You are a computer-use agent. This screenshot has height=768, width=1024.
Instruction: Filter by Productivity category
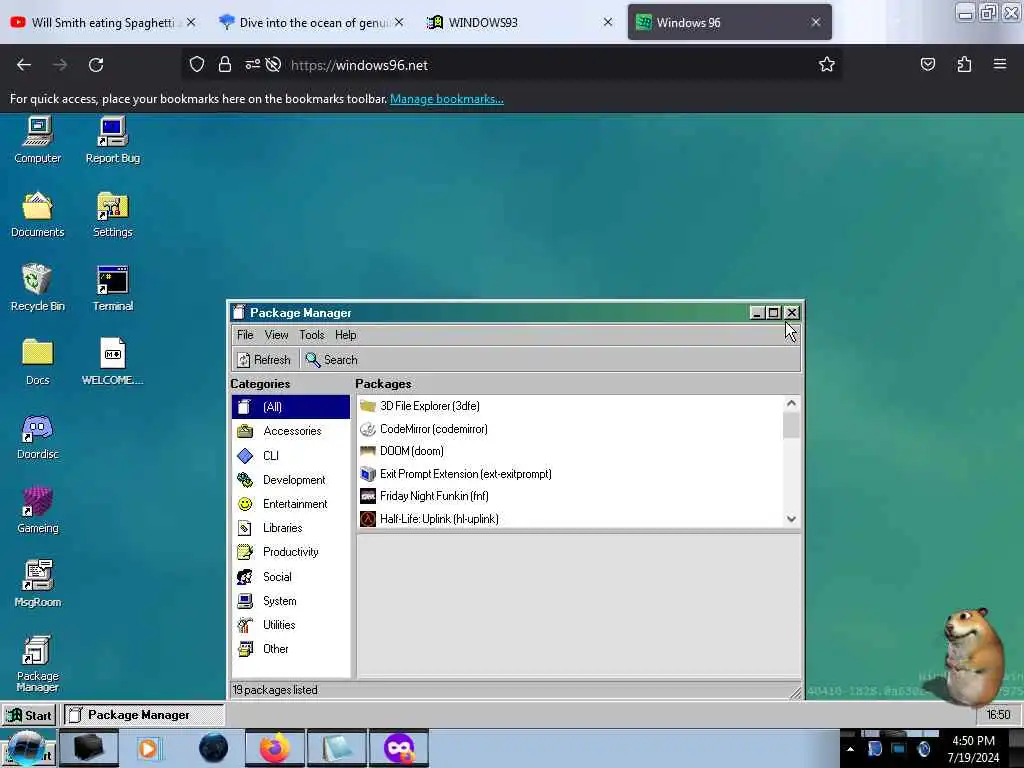tap(291, 552)
